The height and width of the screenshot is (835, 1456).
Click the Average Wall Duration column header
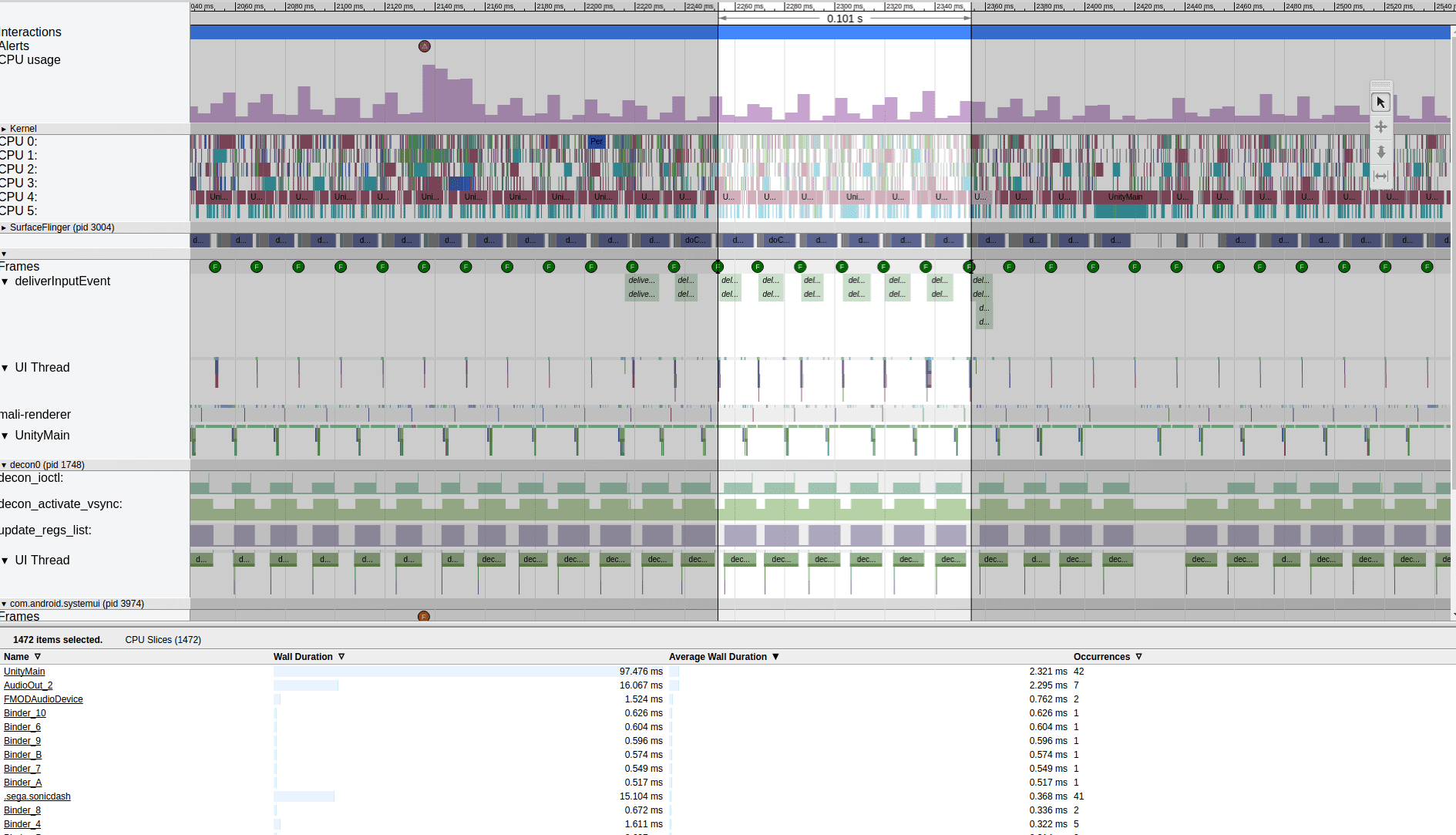718,657
